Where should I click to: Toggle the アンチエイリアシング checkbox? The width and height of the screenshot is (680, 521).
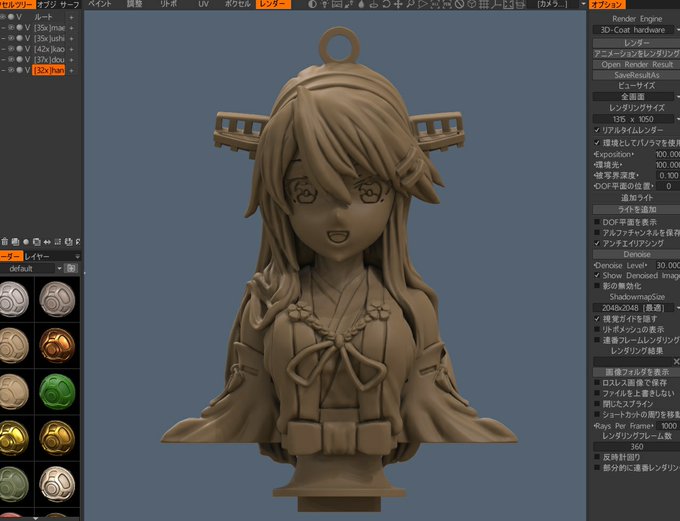[597, 243]
